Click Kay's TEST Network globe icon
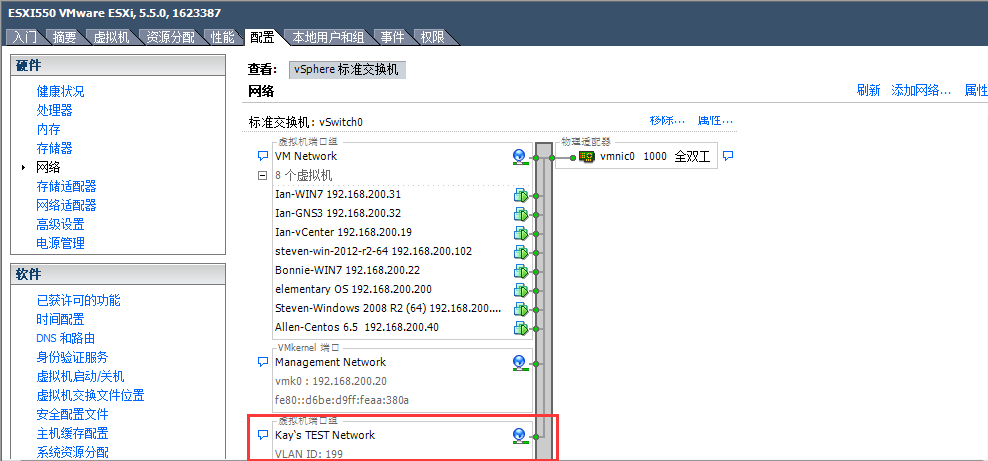Screen dimensions: 988x461 point(520,436)
